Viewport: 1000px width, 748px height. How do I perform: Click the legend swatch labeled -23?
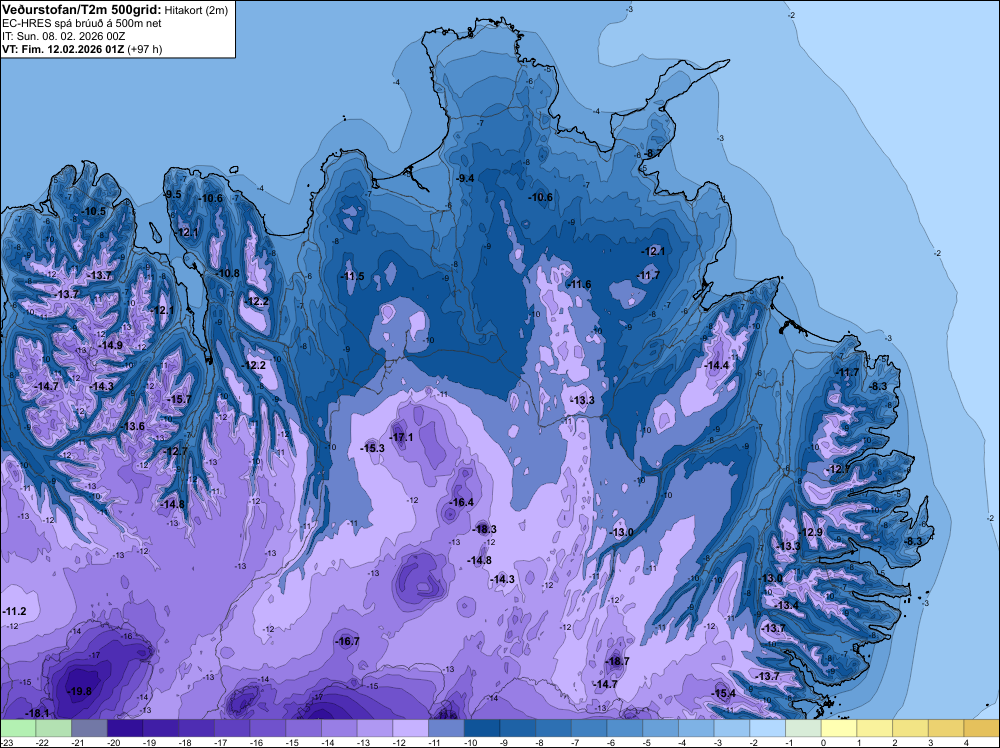click(18, 728)
